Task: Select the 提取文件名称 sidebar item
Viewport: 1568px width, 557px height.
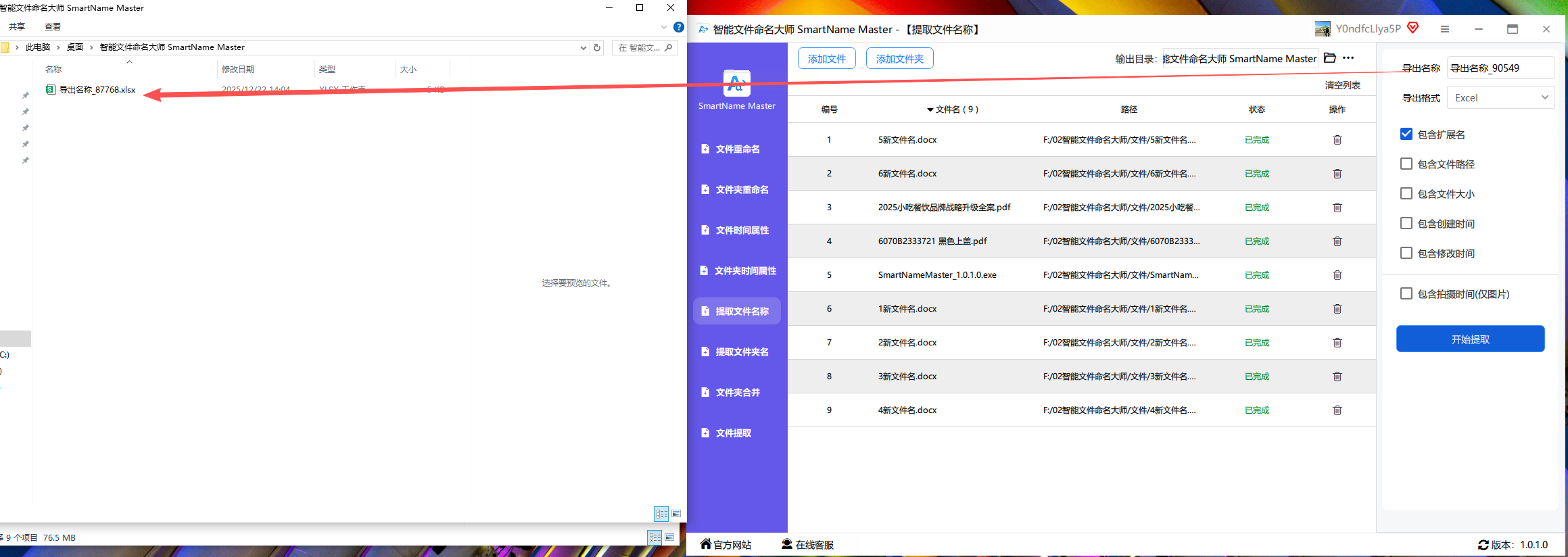Action: [737, 311]
